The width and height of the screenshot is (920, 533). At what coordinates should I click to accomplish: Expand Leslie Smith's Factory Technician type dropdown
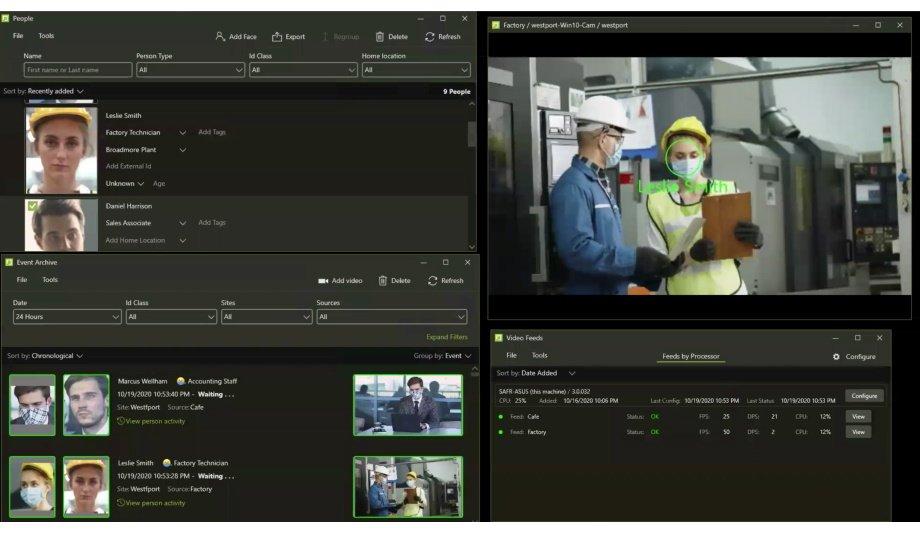tap(182, 133)
